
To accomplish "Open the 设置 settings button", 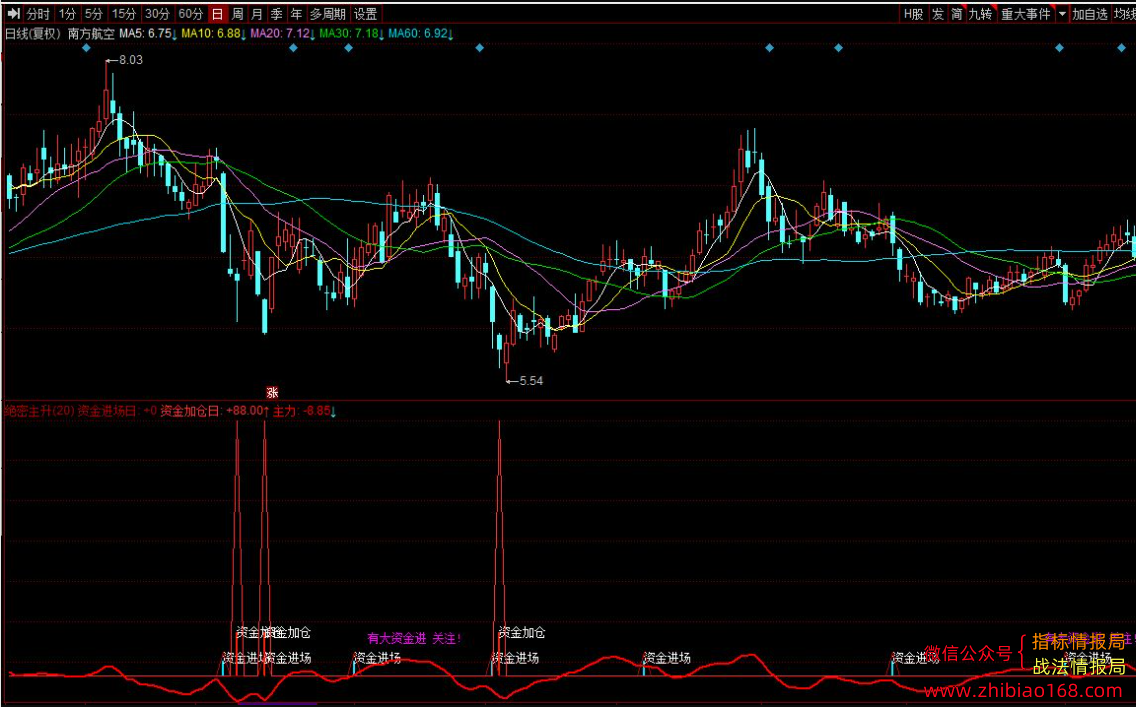I will coord(365,14).
